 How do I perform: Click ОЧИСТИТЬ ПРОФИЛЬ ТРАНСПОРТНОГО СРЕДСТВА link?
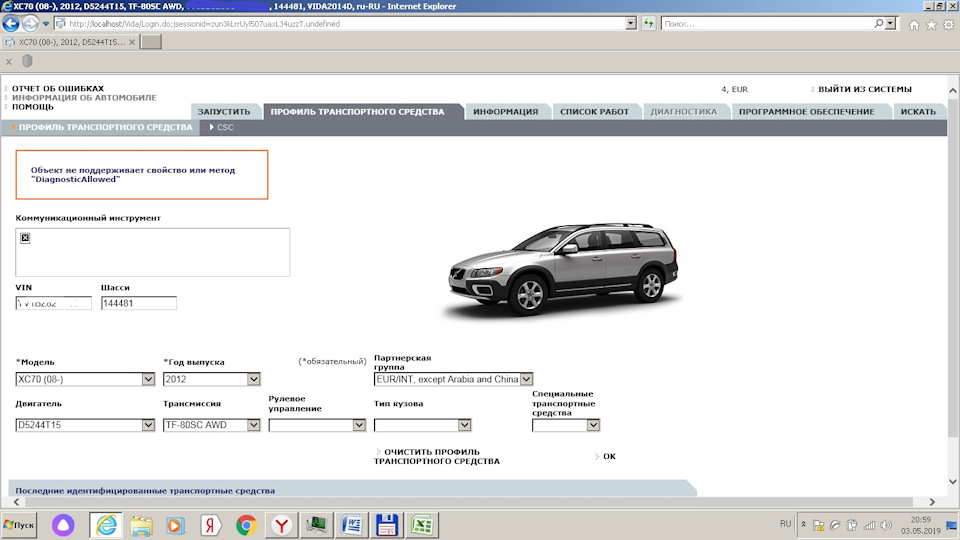437,456
